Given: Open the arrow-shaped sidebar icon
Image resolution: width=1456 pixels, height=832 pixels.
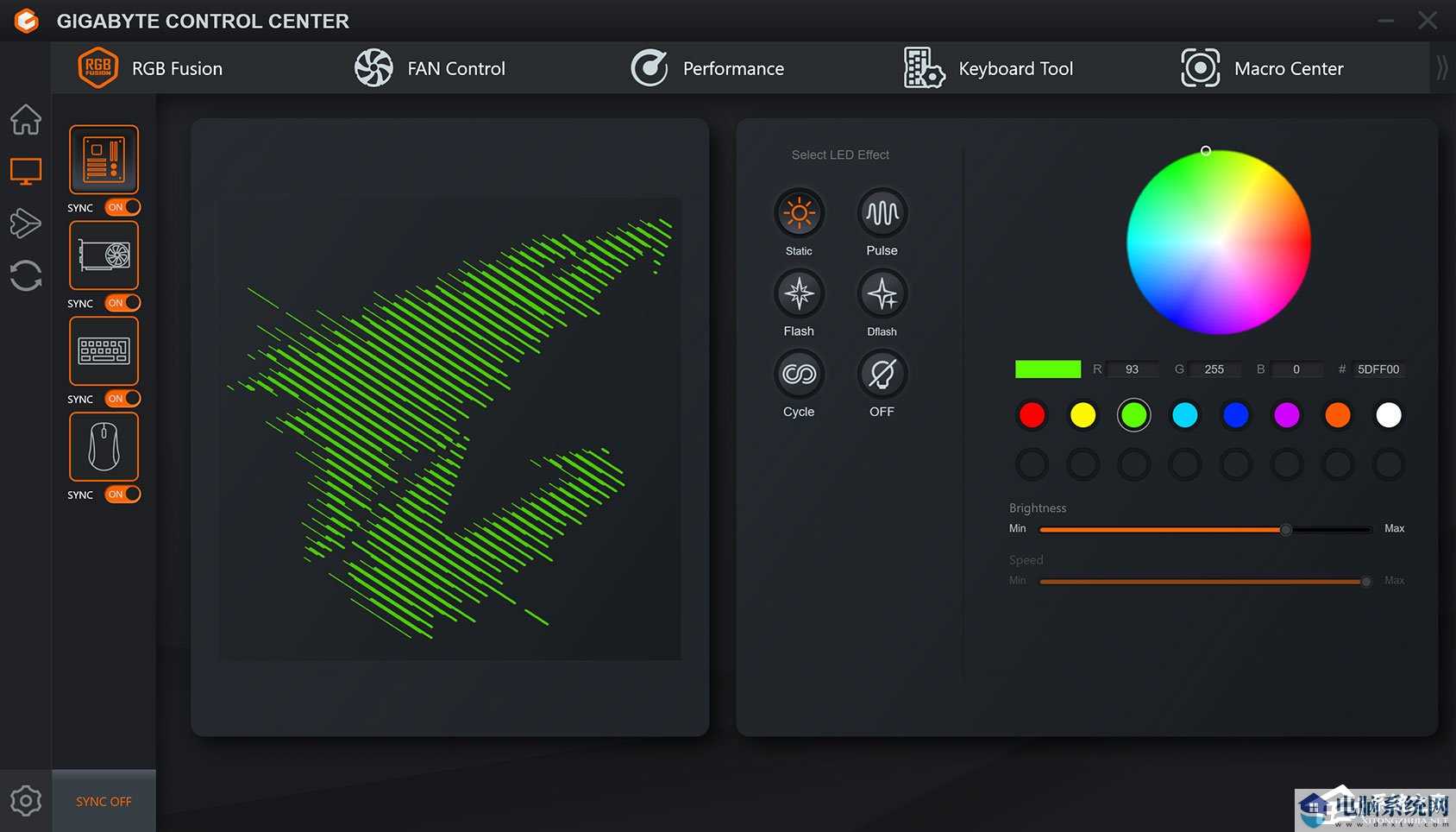Looking at the screenshot, I should tap(26, 224).
